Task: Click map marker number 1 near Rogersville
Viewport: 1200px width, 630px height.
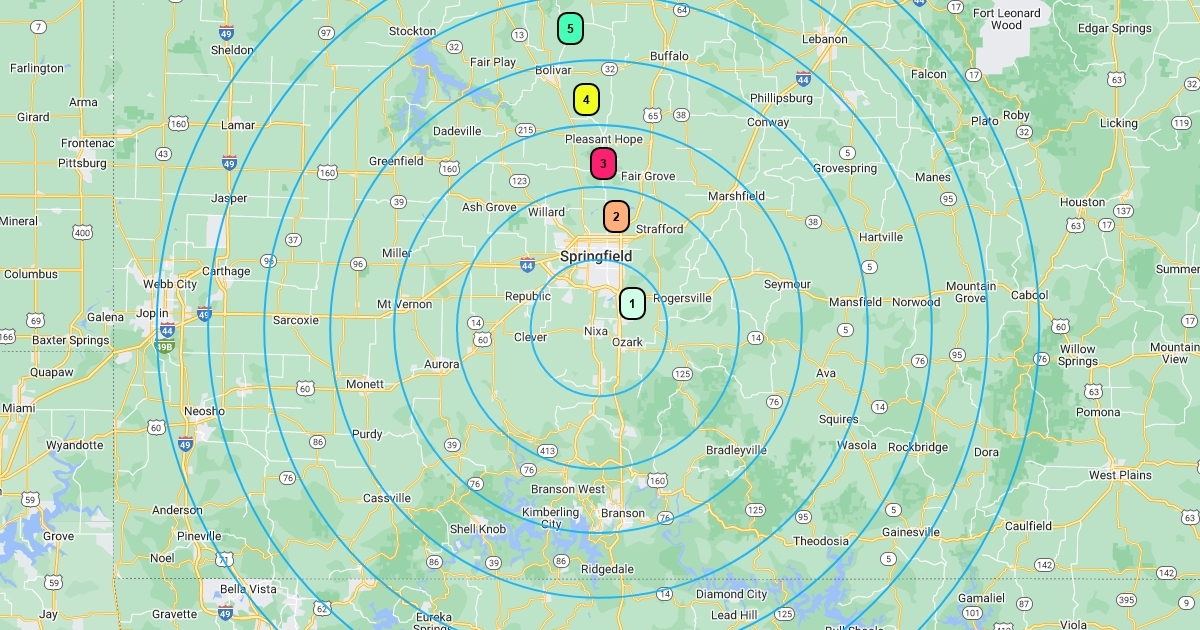Action: coord(632,303)
